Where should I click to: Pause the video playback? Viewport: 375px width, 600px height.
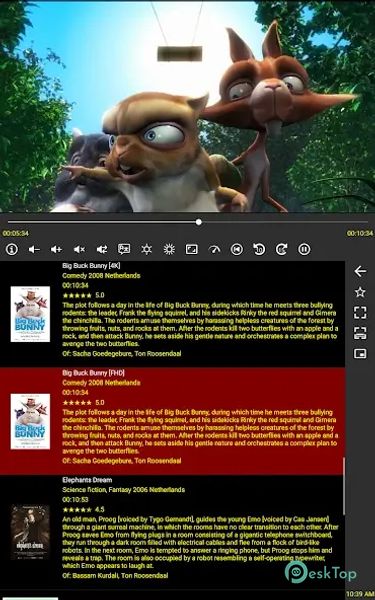304,249
